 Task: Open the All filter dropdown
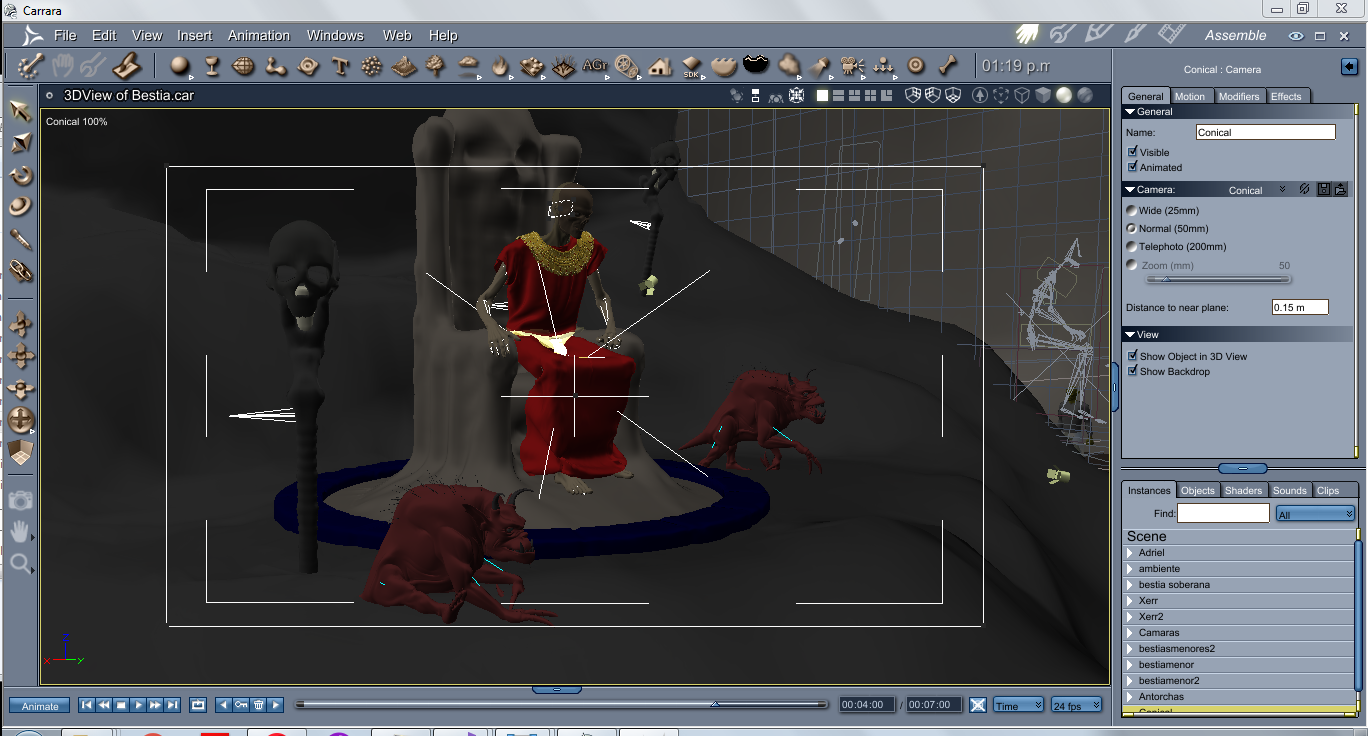pos(1315,514)
